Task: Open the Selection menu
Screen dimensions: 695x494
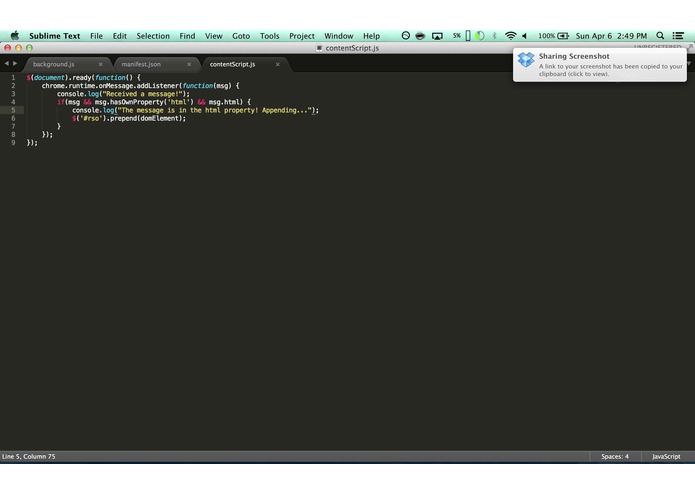Action: [x=153, y=36]
